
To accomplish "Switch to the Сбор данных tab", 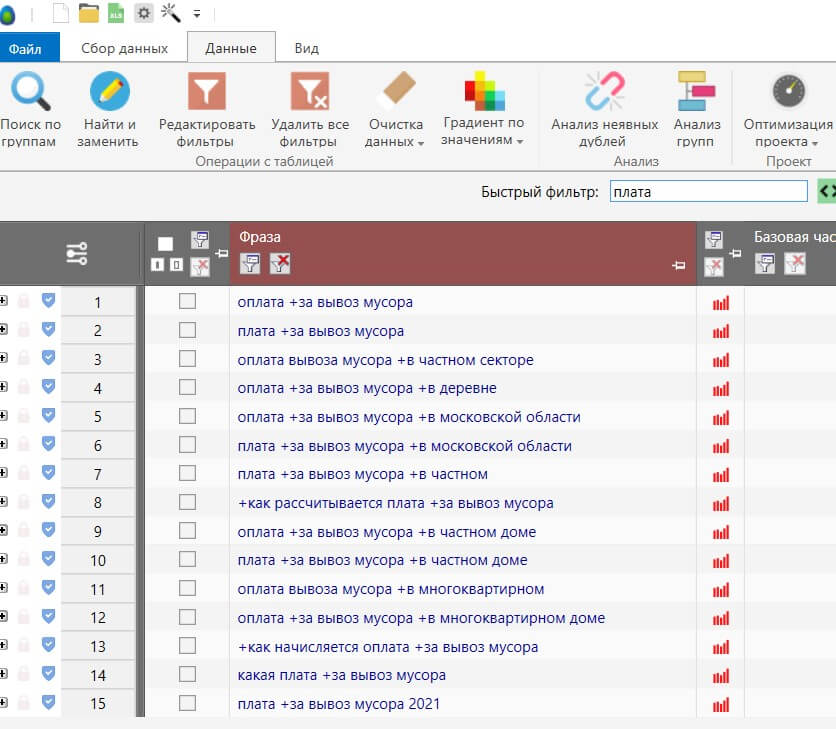I will pyautogui.click(x=124, y=48).
